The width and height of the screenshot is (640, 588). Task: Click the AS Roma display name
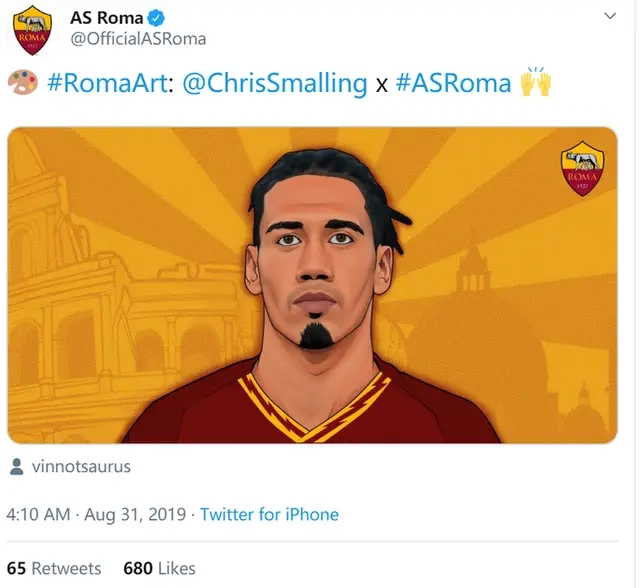107,18
